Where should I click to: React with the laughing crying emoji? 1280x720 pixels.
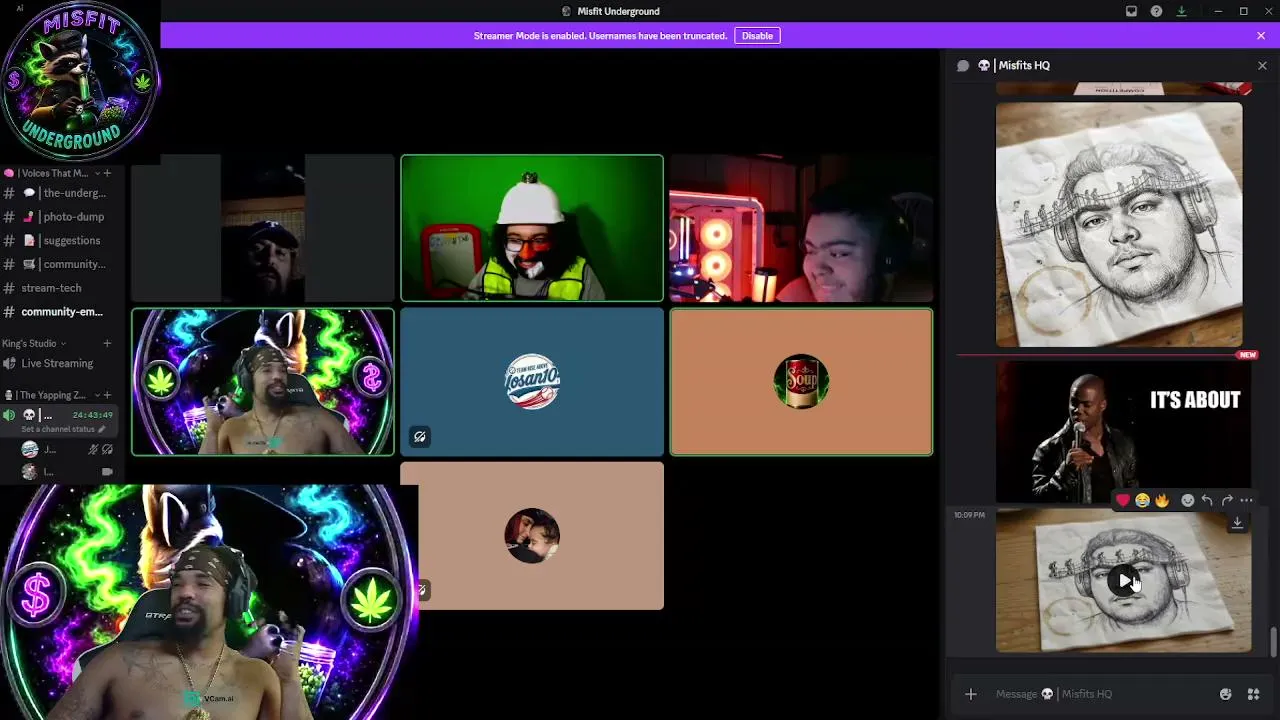(x=1142, y=500)
